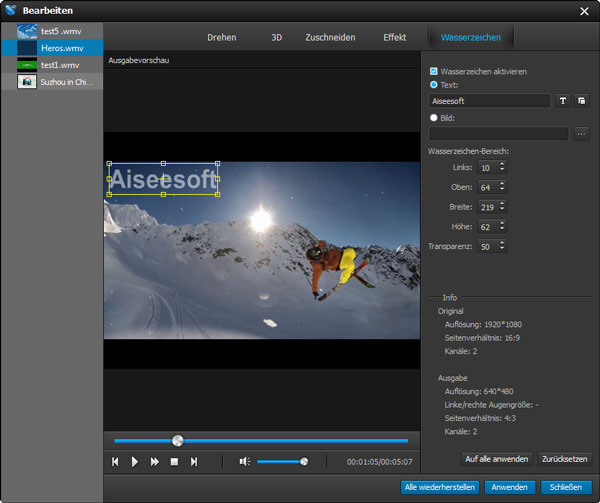The height and width of the screenshot is (503, 600).
Task: Select test1.wmv in the file list
Action: pos(62,64)
